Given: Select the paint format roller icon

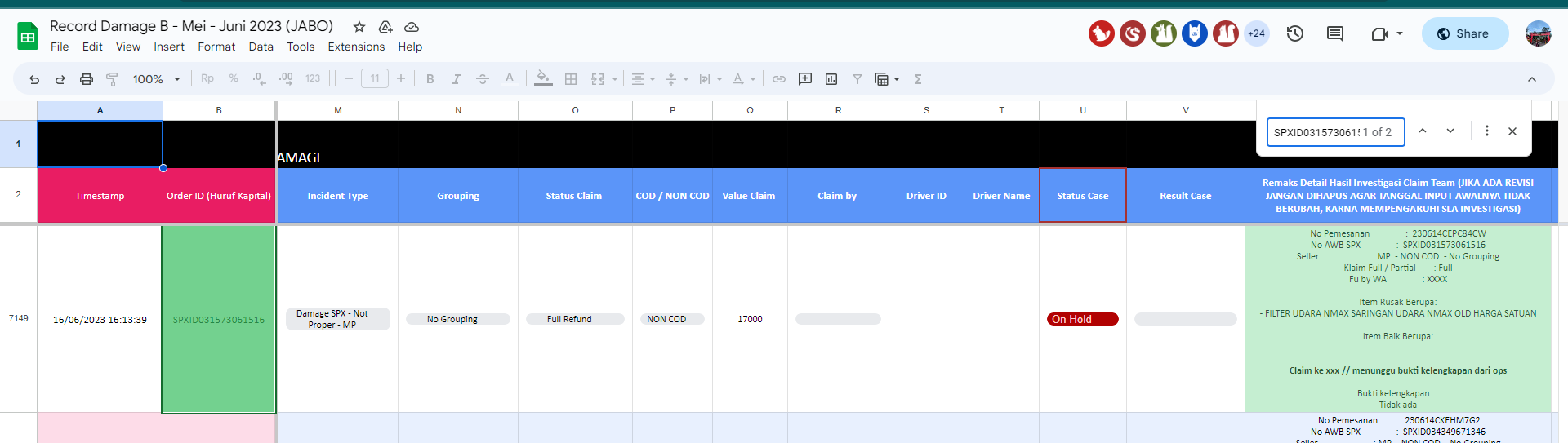Looking at the screenshot, I should click(113, 79).
